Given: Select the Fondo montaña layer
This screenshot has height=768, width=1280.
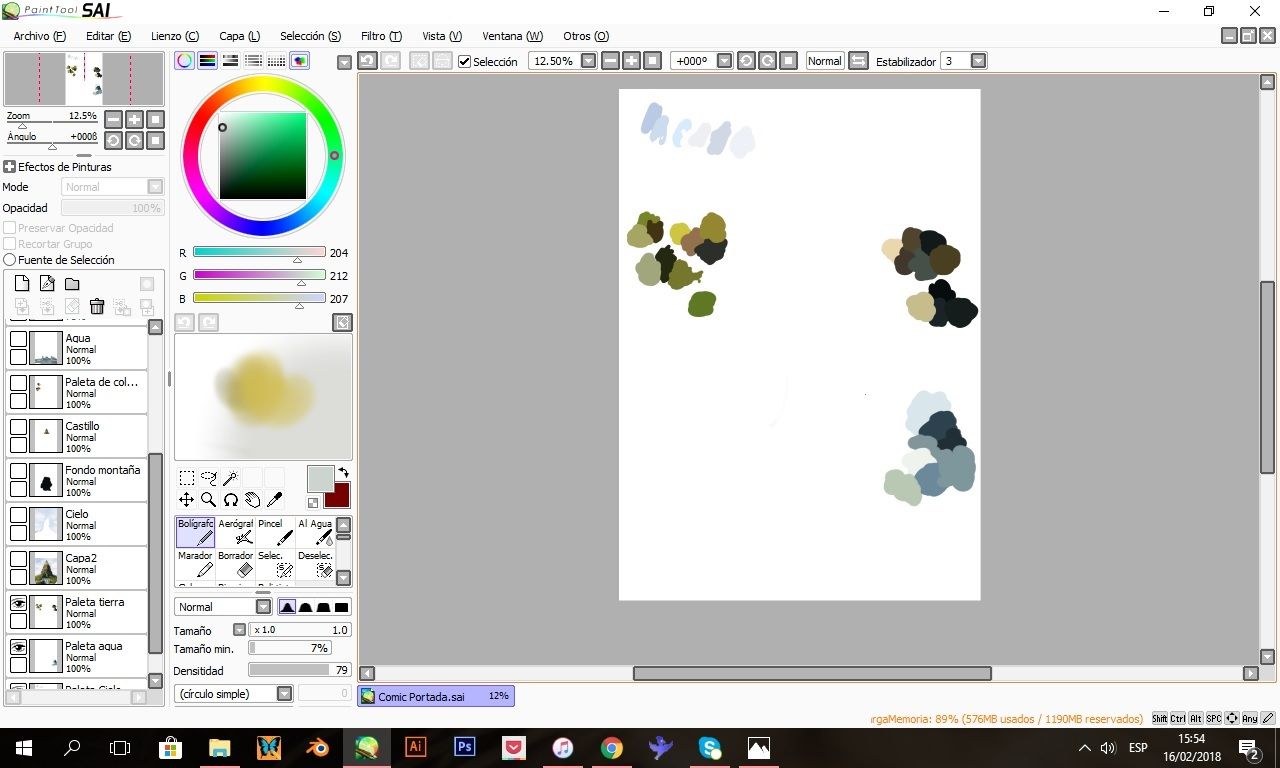Looking at the screenshot, I should click(78, 480).
